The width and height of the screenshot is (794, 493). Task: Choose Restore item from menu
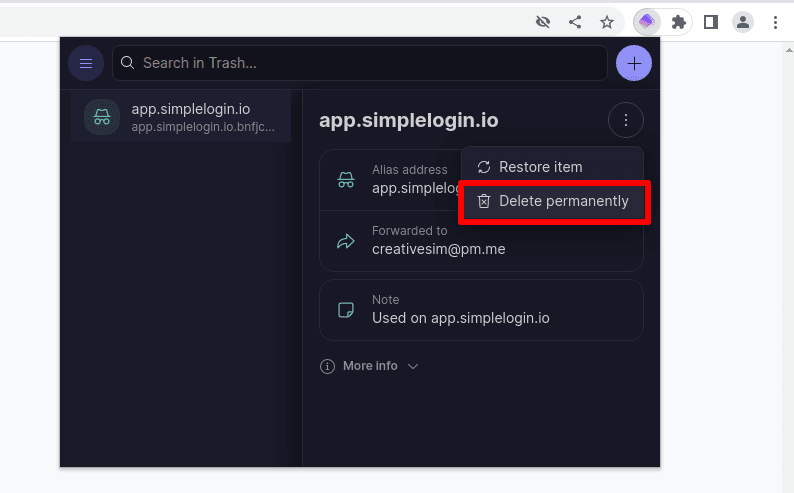click(553, 167)
